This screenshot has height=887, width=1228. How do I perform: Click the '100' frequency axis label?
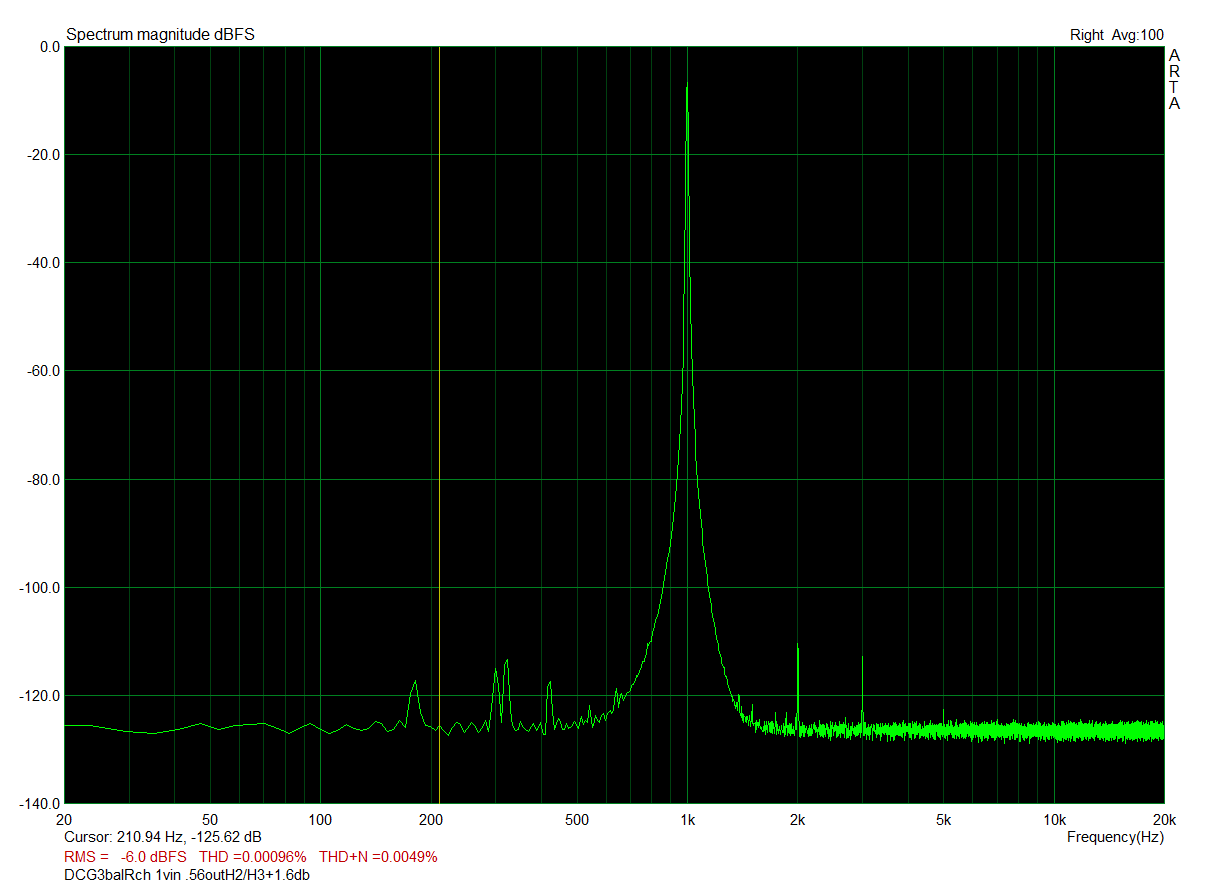pyautogui.click(x=320, y=820)
